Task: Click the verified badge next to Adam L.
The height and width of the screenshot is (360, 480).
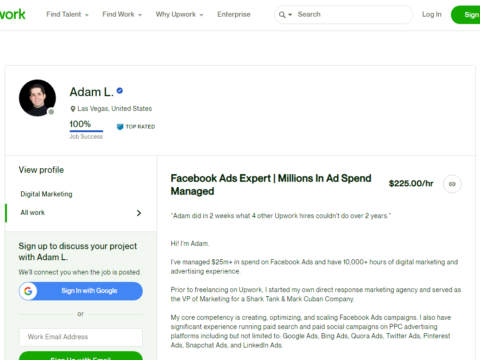Action: (120, 90)
